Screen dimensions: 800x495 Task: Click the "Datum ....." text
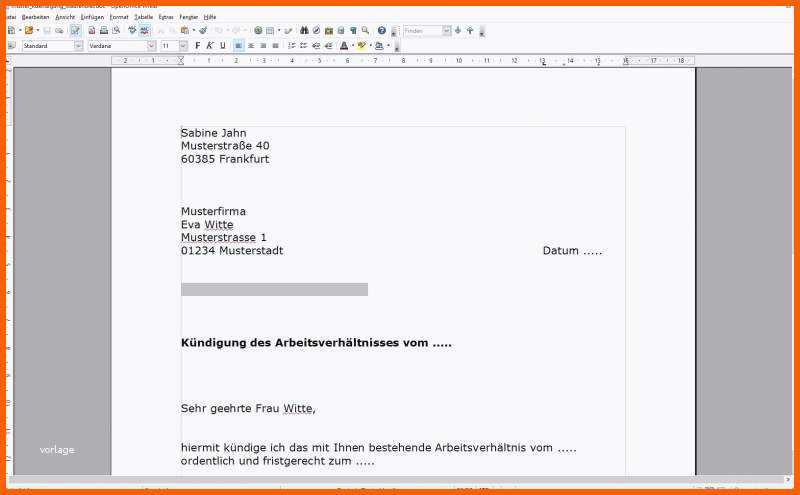[x=572, y=251]
